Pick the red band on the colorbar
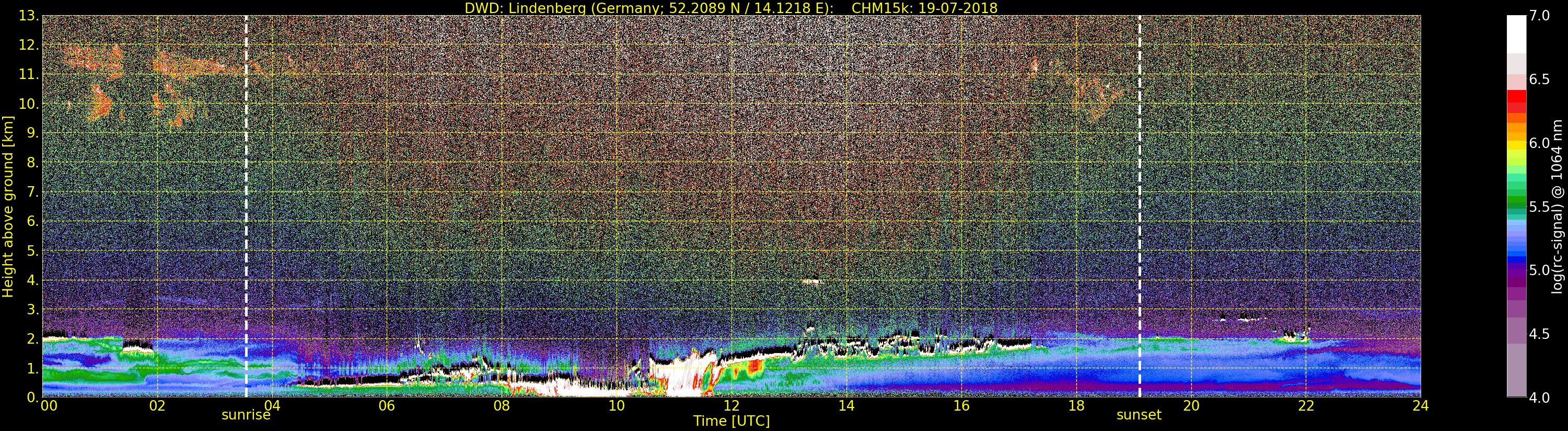This screenshot has width=1568, height=431. point(1516,96)
